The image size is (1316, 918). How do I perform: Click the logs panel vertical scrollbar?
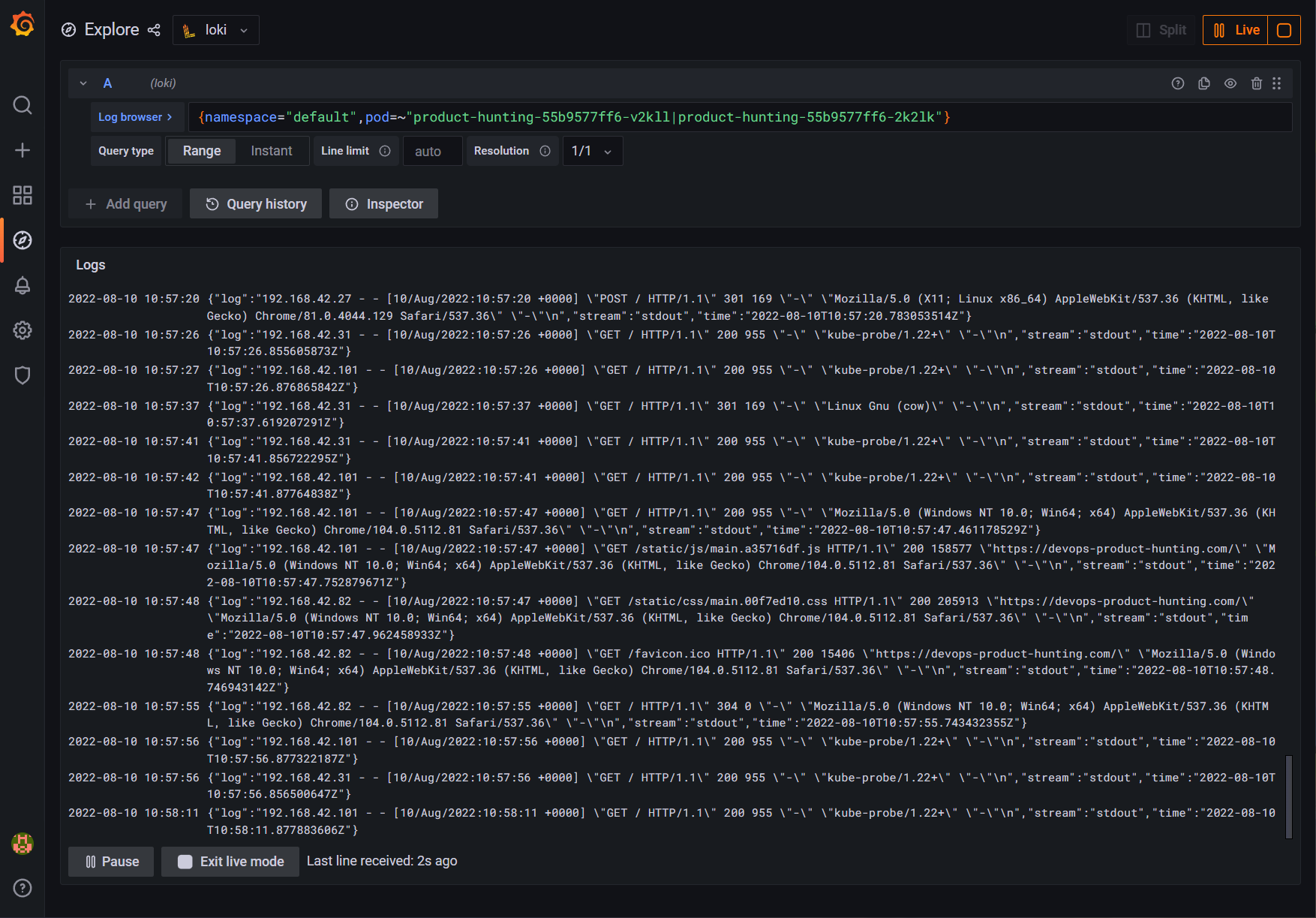point(1289,796)
